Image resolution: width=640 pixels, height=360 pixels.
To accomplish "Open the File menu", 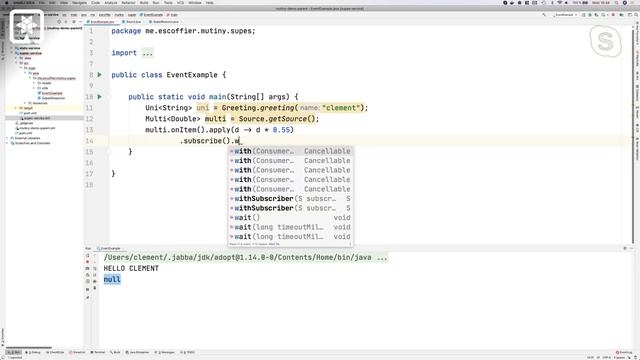I will 42,3.
